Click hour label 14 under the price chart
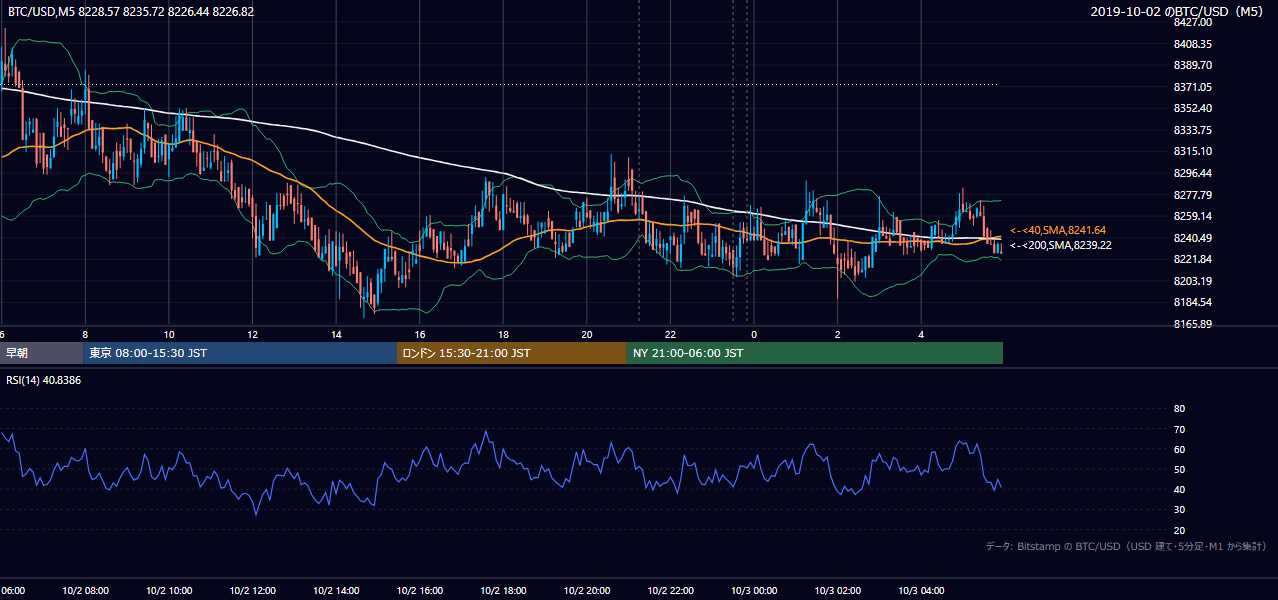 pos(336,335)
